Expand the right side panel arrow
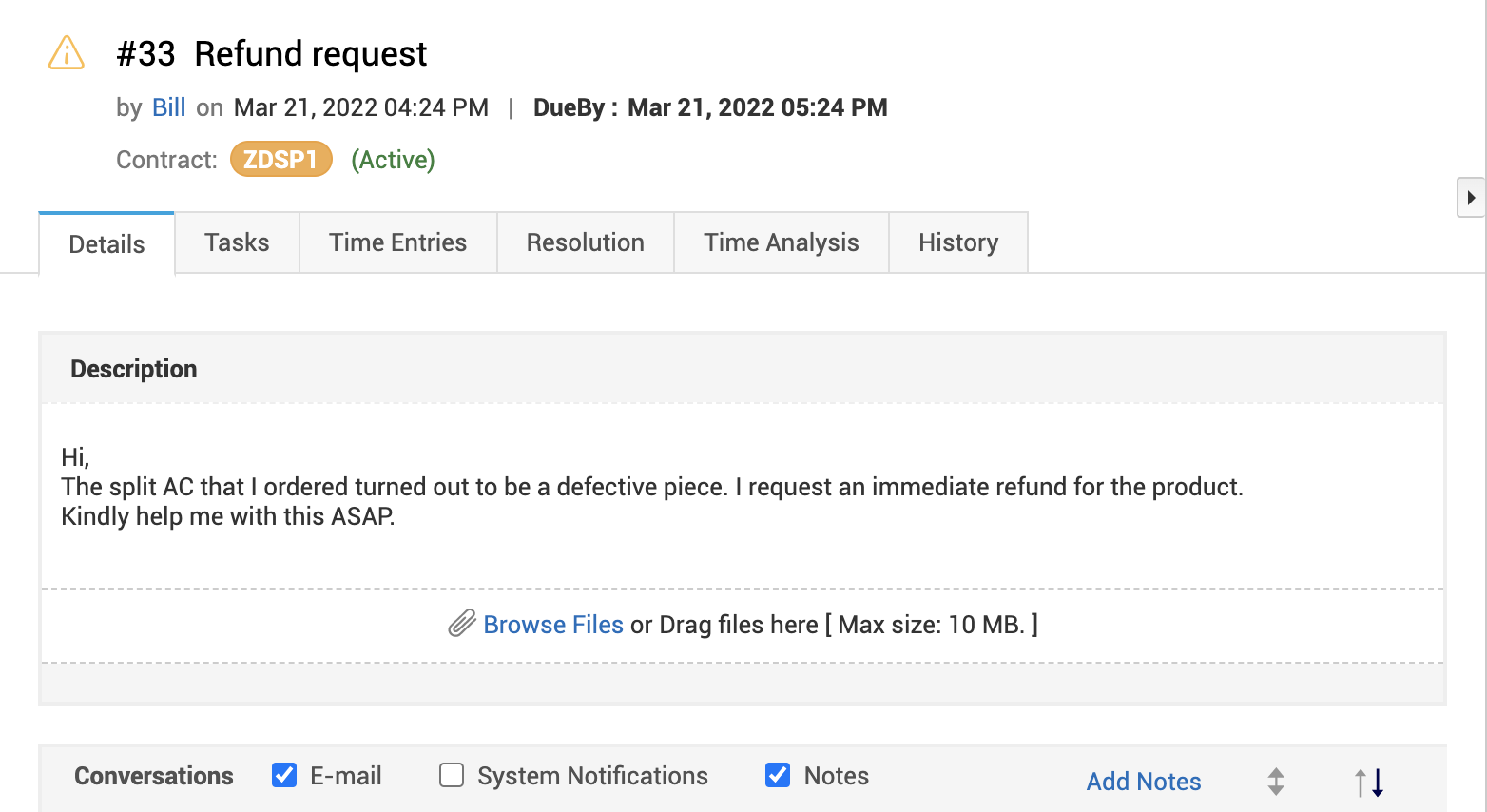This screenshot has width=1487, height=812. pyautogui.click(x=1471, y=198)
